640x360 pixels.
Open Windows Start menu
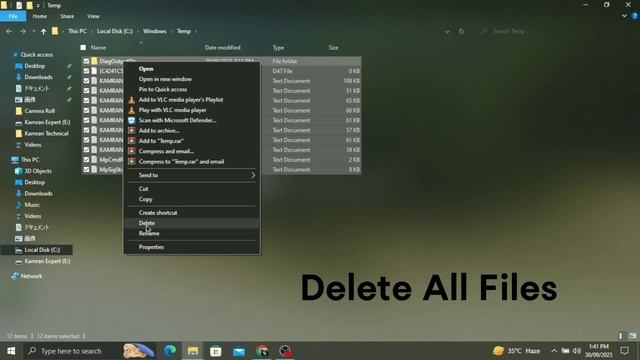11,351
